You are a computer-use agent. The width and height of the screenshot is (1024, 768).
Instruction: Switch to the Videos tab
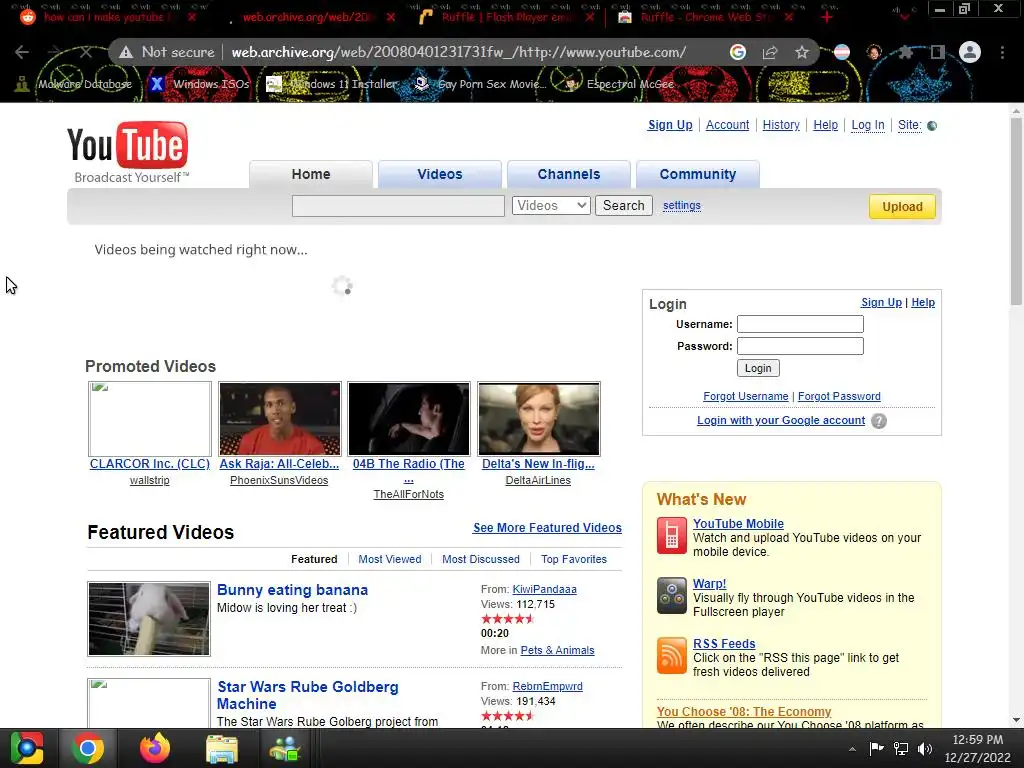(440, 174)
